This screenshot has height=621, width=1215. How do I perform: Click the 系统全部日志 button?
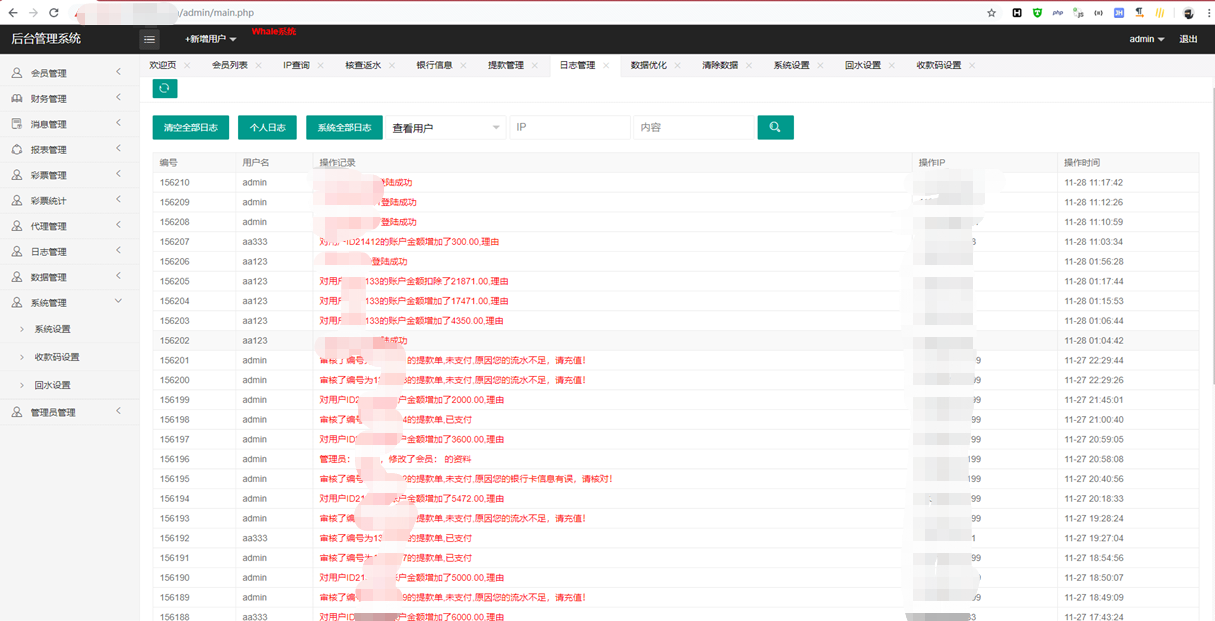(x=344, y=127)
